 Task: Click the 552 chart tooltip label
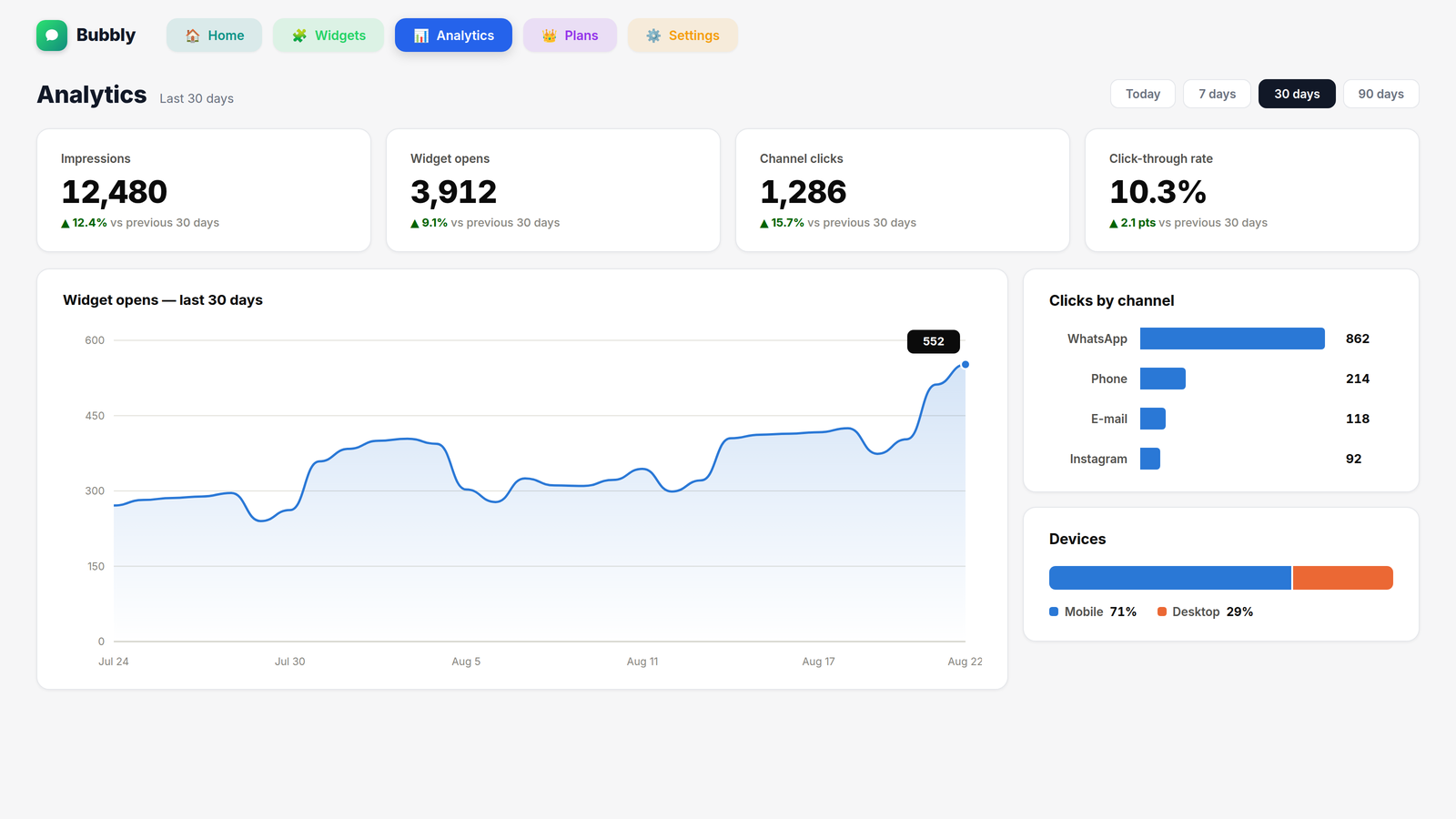[x=934, y=341]
